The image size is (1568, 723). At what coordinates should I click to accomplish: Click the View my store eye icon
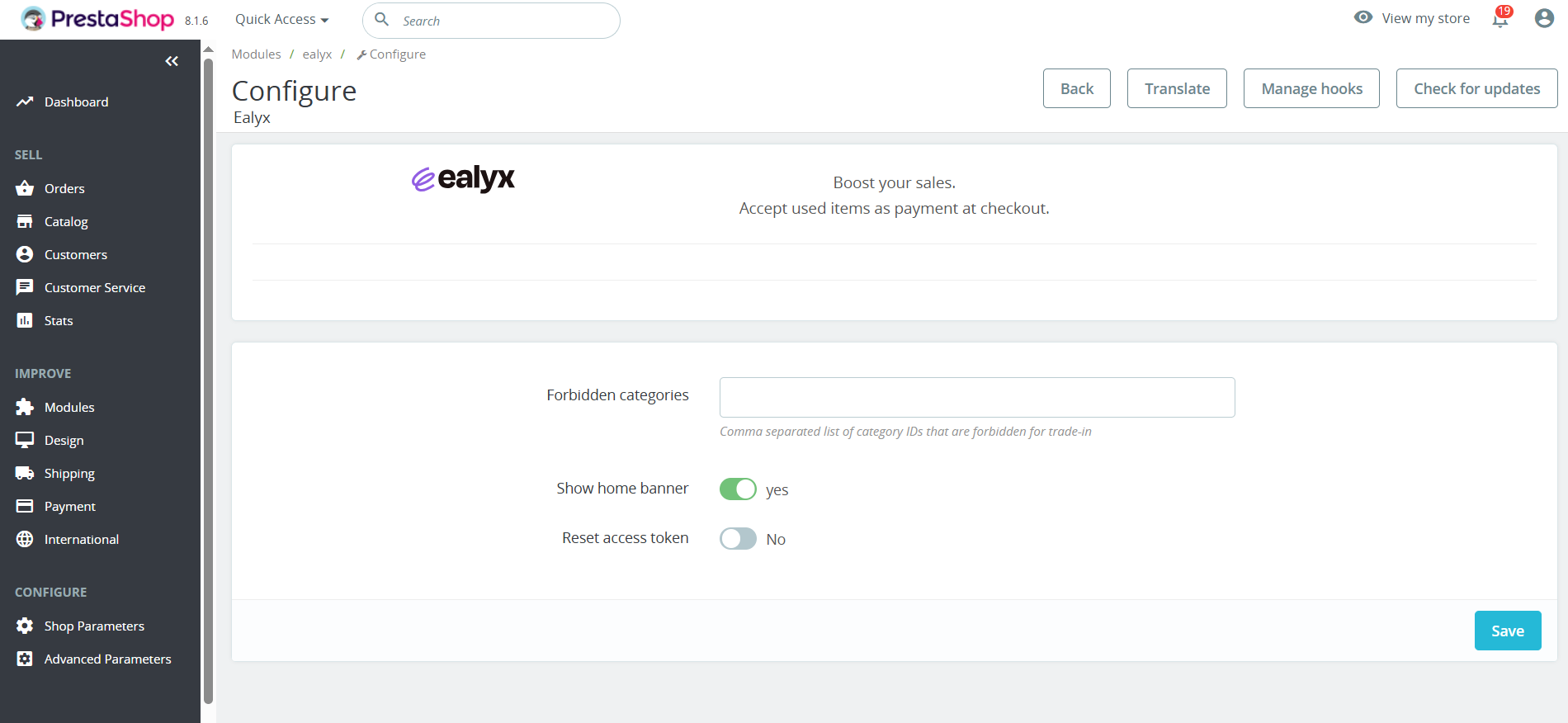click(1363, 17)
